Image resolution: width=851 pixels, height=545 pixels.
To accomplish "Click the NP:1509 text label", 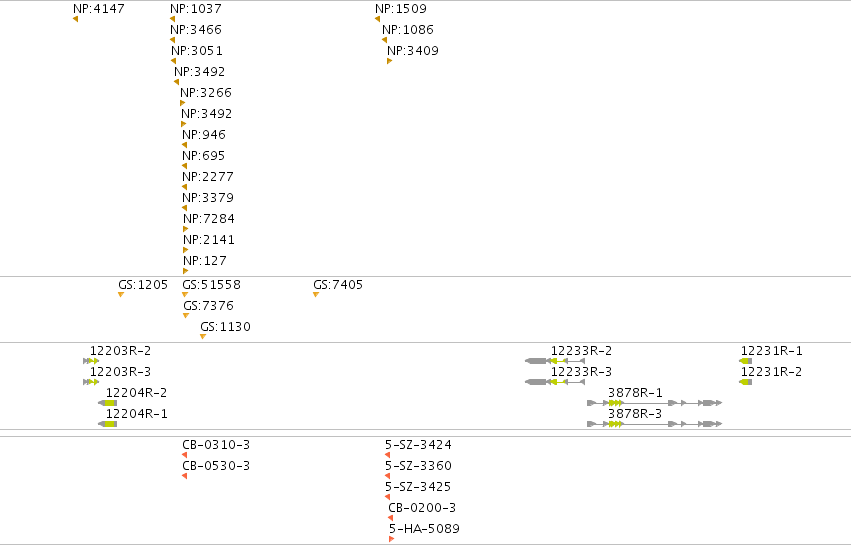I will point(401,9).
